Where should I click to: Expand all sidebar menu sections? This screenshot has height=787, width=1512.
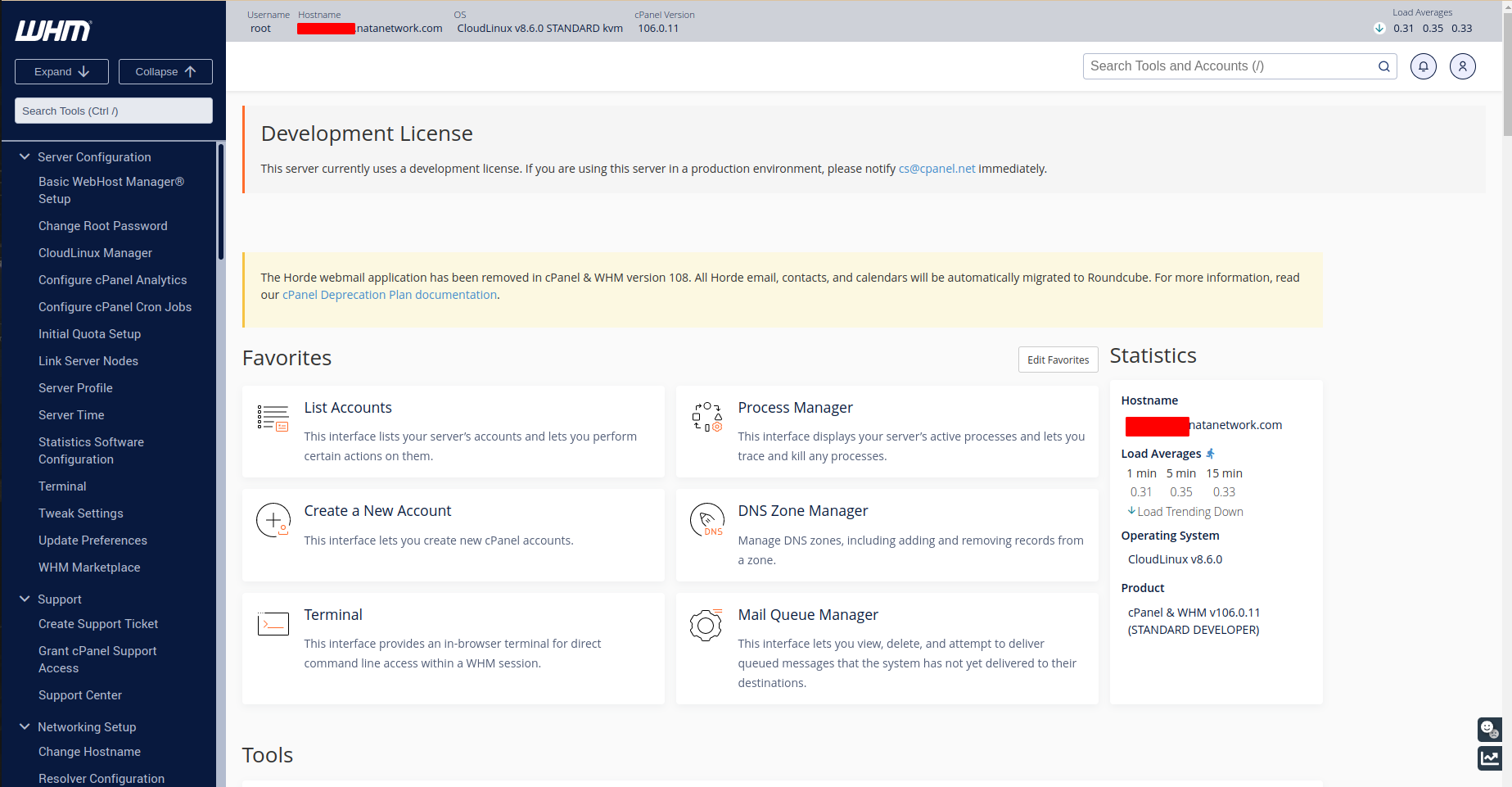tap(61, 71)
